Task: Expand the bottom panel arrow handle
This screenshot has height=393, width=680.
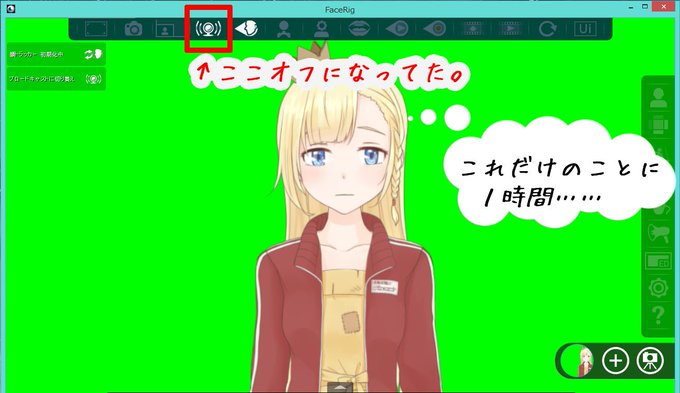Action: tap(341, 387)
